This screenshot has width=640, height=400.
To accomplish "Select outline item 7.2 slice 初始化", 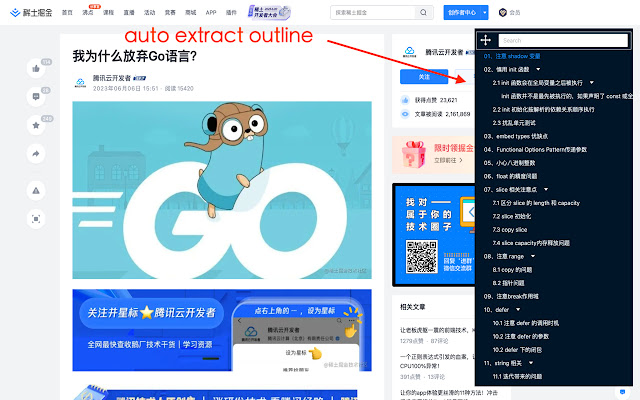I will pyautogui.click(x=511, y=216).
